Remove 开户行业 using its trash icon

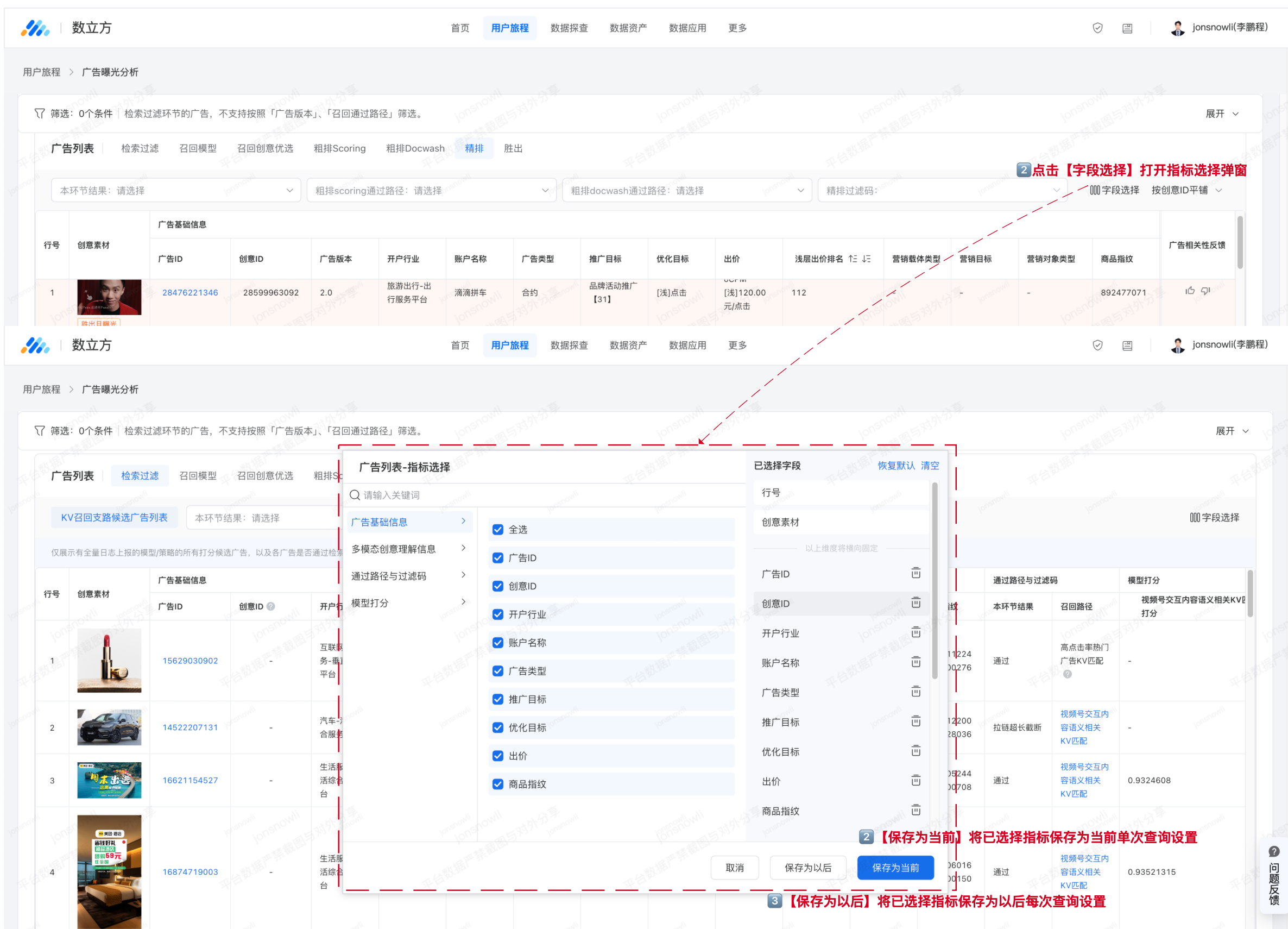916,632
